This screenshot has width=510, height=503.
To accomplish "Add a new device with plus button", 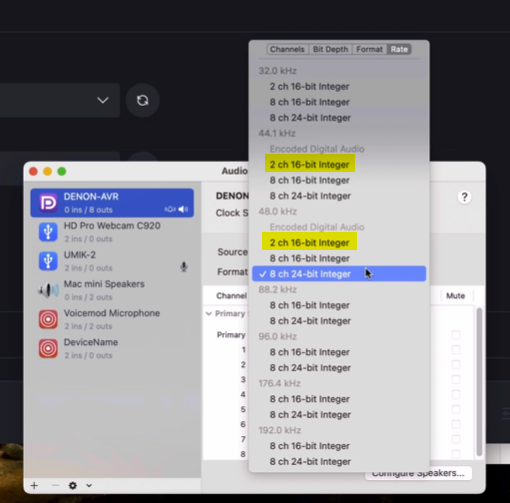I will (x=34, y=485).
